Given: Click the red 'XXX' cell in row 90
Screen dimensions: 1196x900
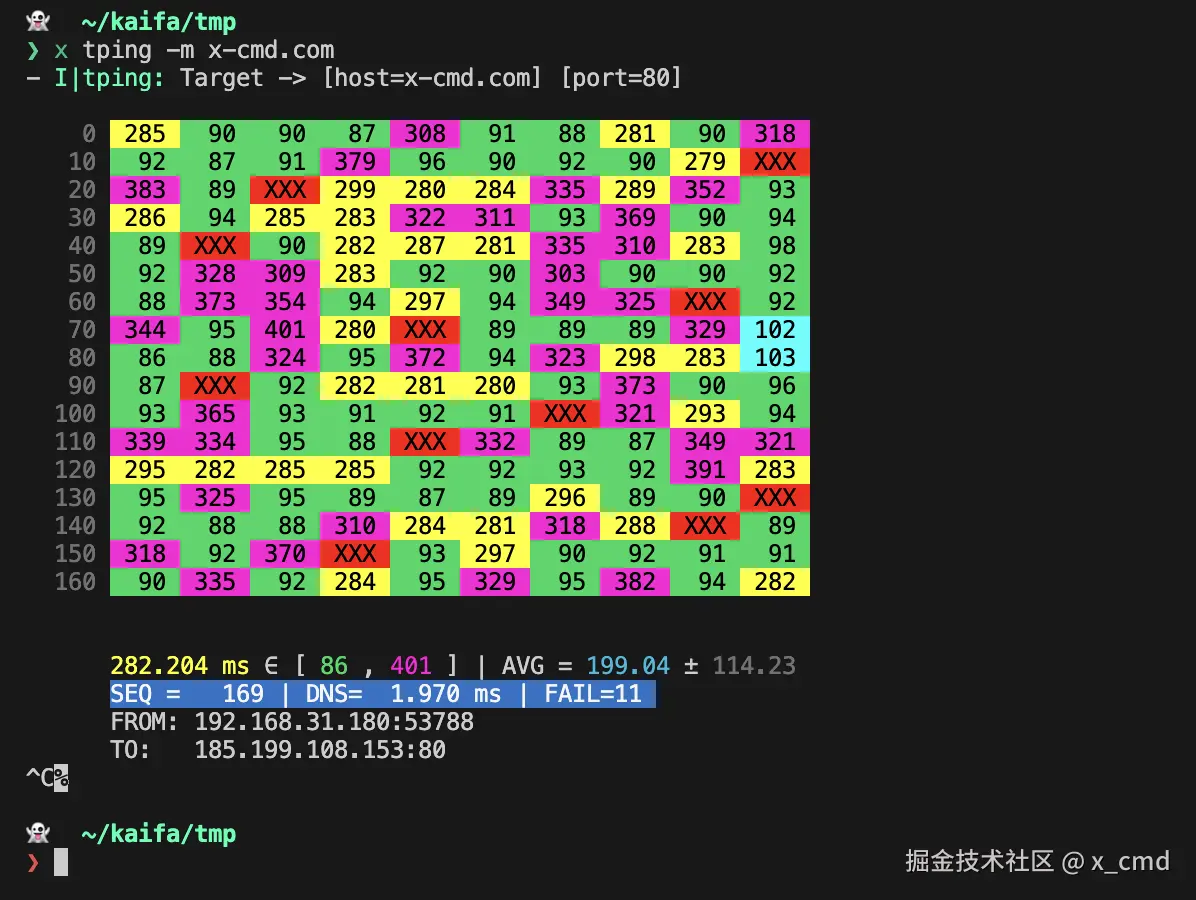Looking at the screenshot, I should coord(215,386).
